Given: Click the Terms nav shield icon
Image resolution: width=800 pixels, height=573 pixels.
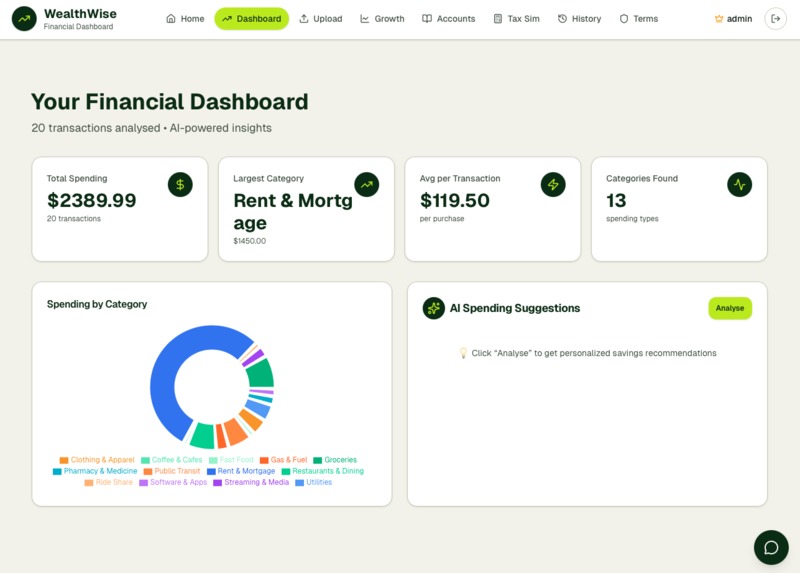Looking at the screenshot, I should 623,19.
